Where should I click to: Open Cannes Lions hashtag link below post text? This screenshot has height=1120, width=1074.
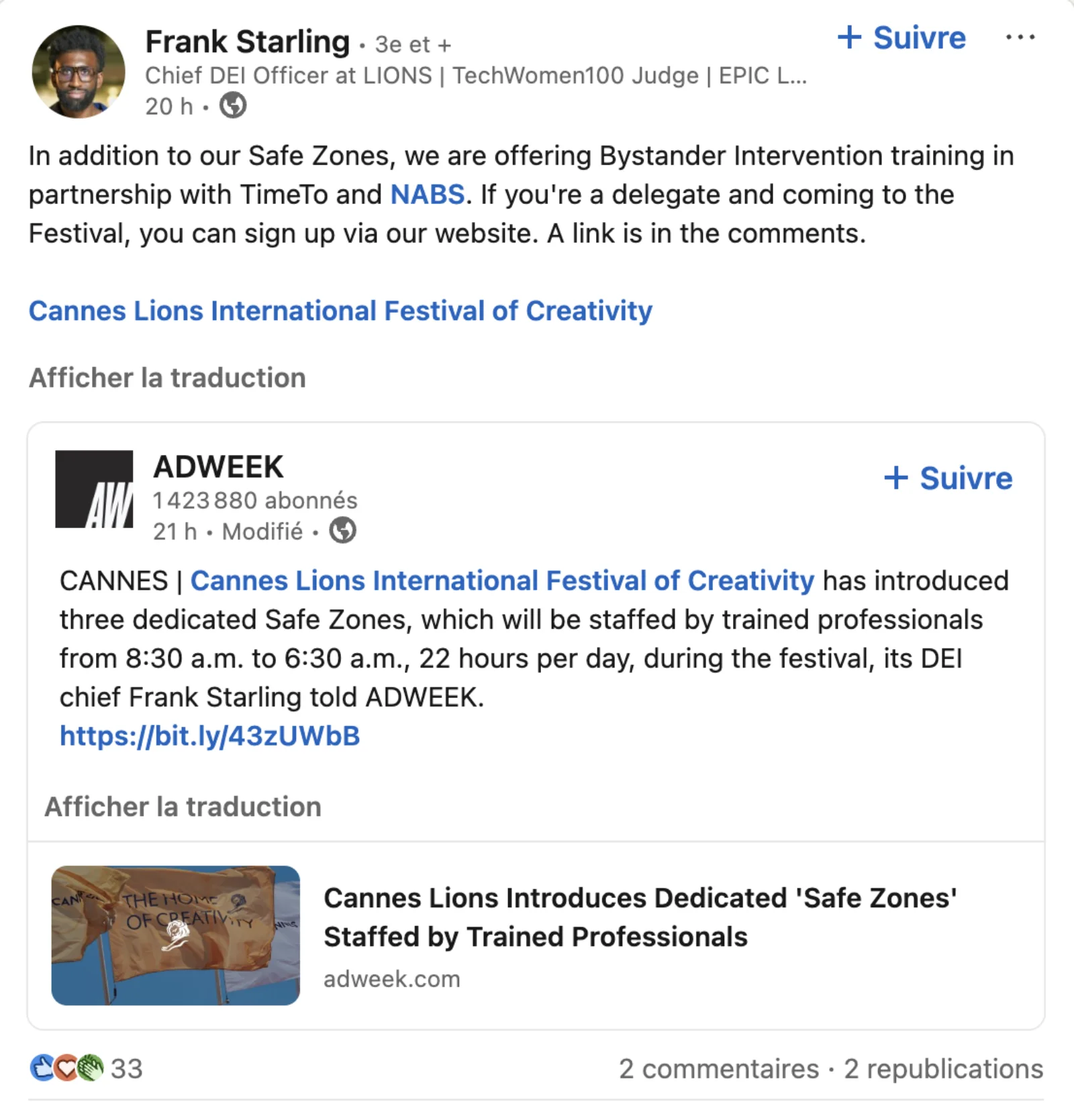point(340,311)
